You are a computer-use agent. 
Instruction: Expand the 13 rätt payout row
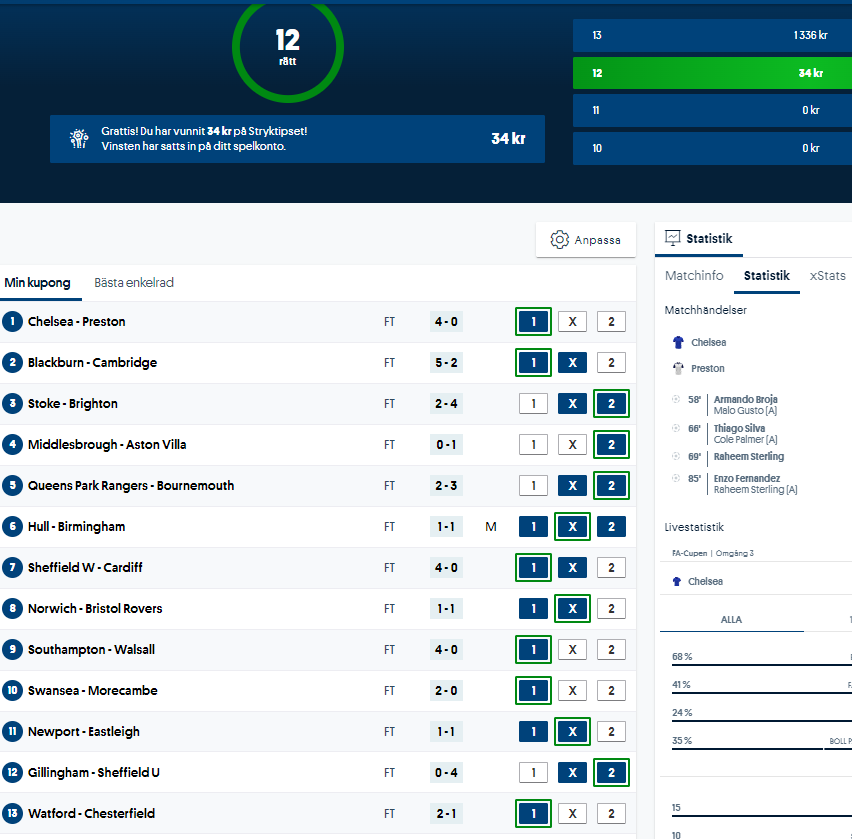coord(710,35)
